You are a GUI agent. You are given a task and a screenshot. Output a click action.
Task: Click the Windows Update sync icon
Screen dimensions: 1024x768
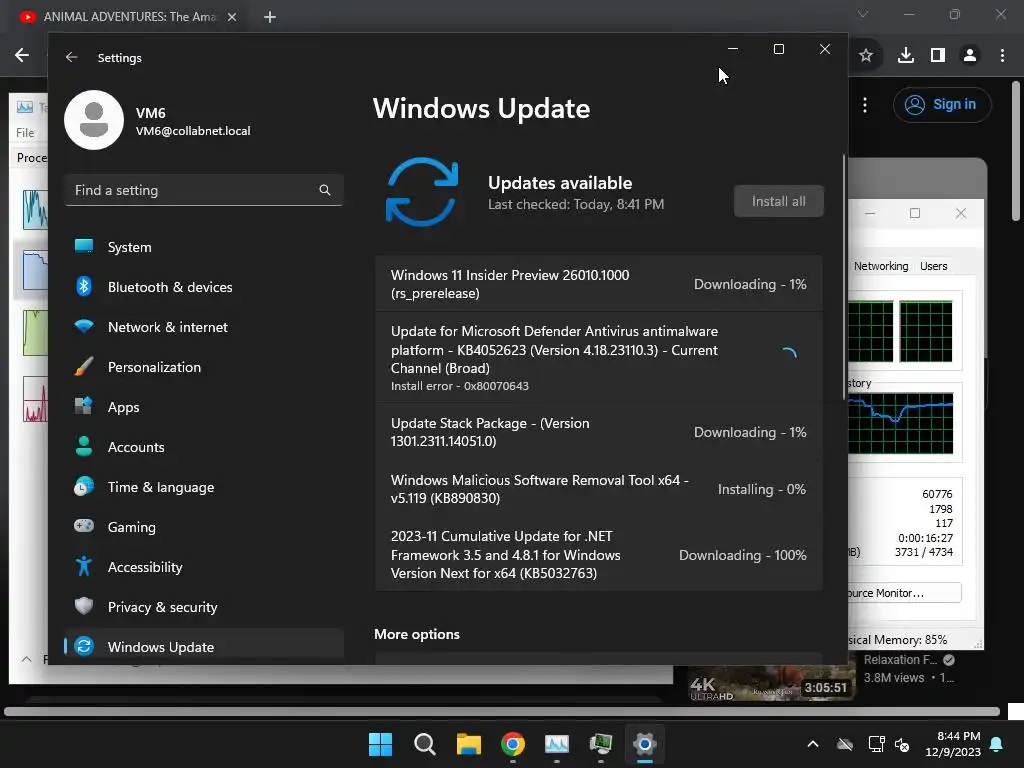(422, 192)
